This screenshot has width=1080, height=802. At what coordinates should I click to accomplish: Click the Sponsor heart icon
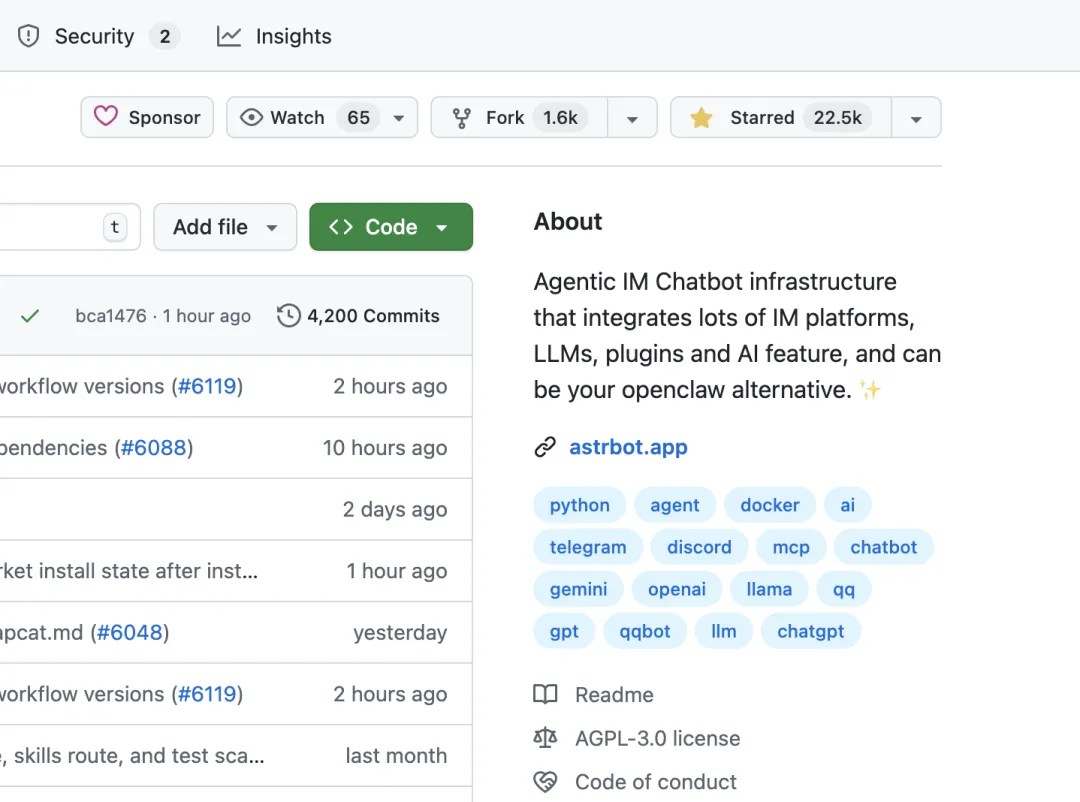click(x=106, y=117)
